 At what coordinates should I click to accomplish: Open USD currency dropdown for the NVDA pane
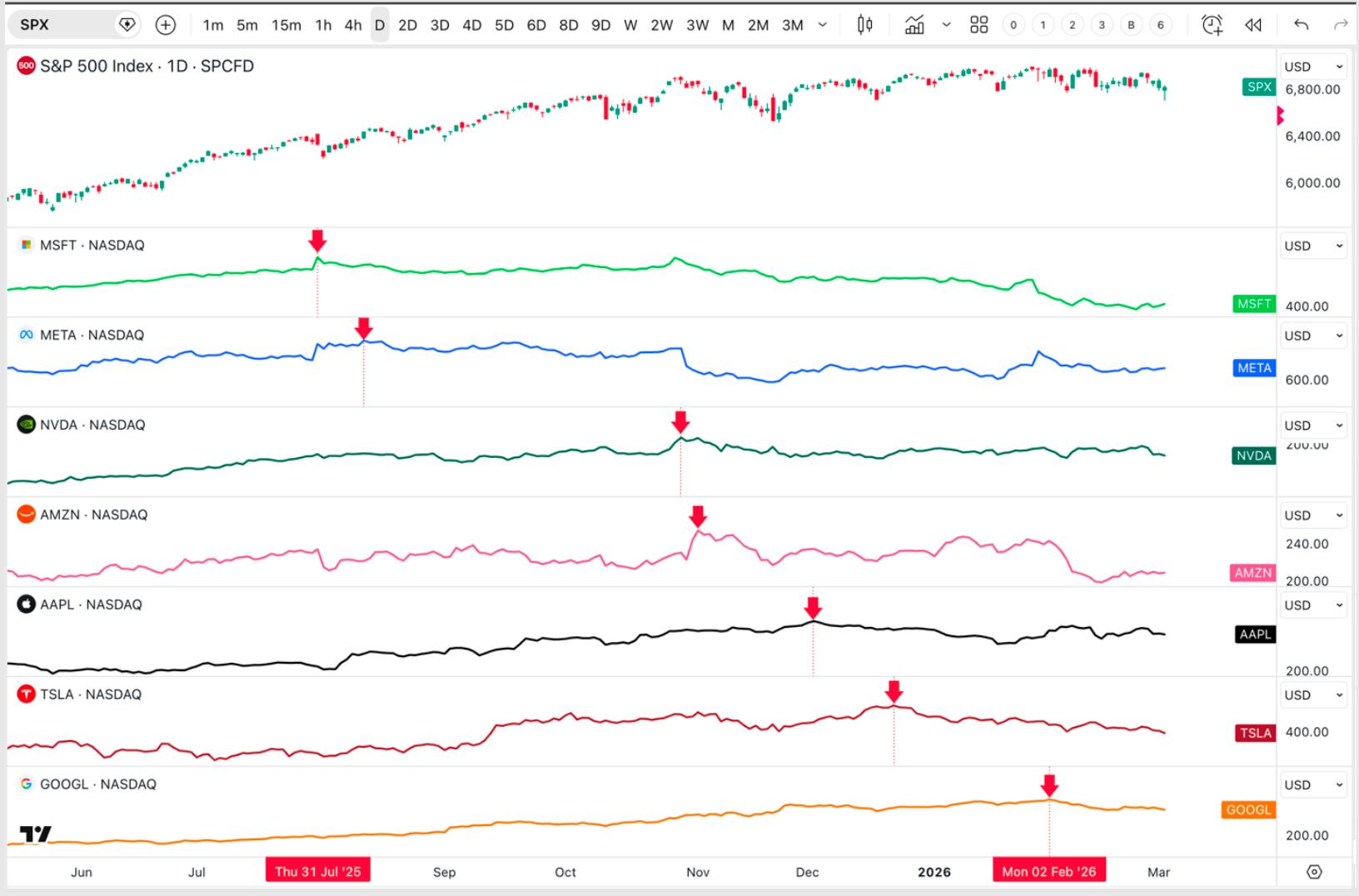[x=1313, y=426]
